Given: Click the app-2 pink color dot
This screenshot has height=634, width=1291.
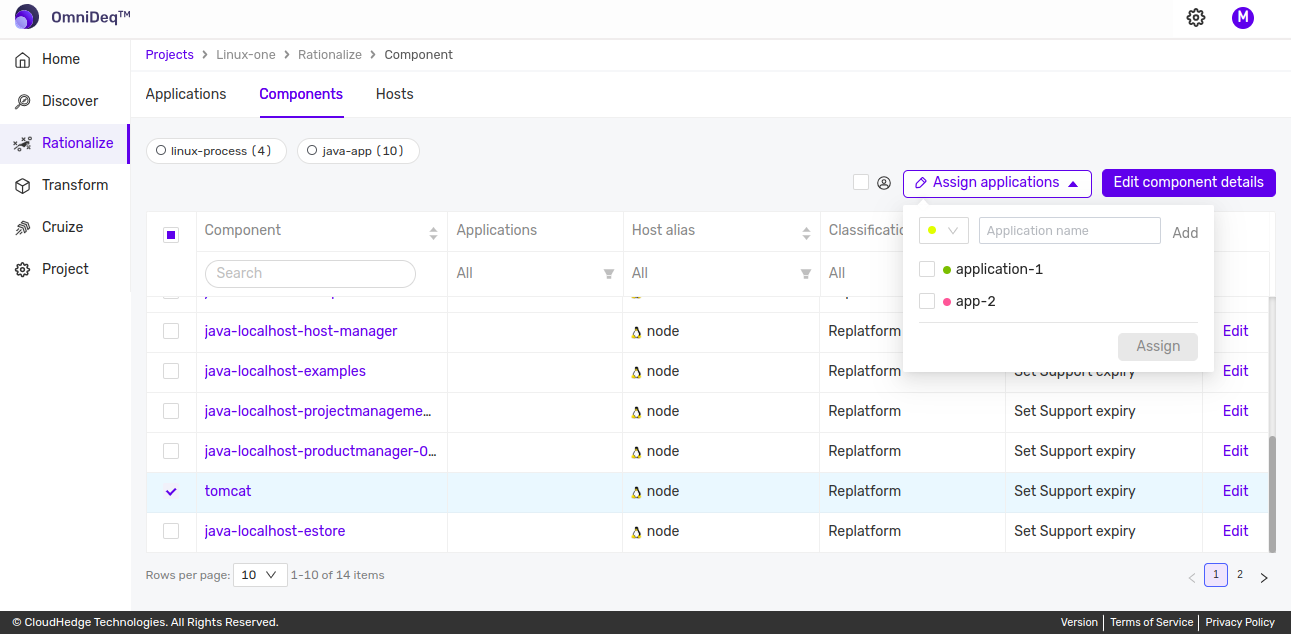Looking at the screenshot, I should pos(947,302).
